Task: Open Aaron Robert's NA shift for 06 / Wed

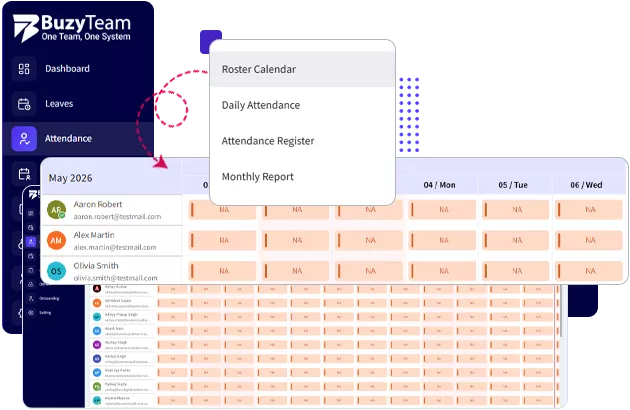Action: pos(589,209)
